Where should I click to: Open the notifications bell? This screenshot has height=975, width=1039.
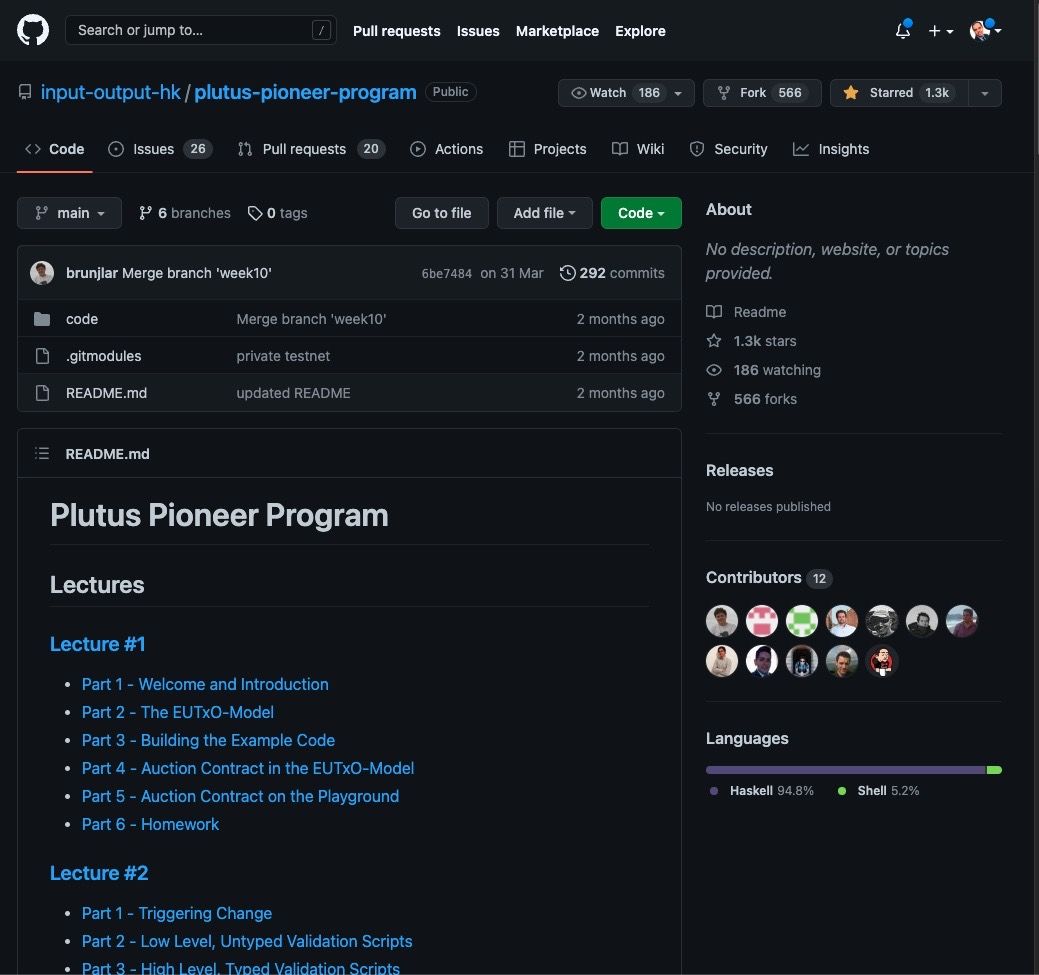pos(902,30)
